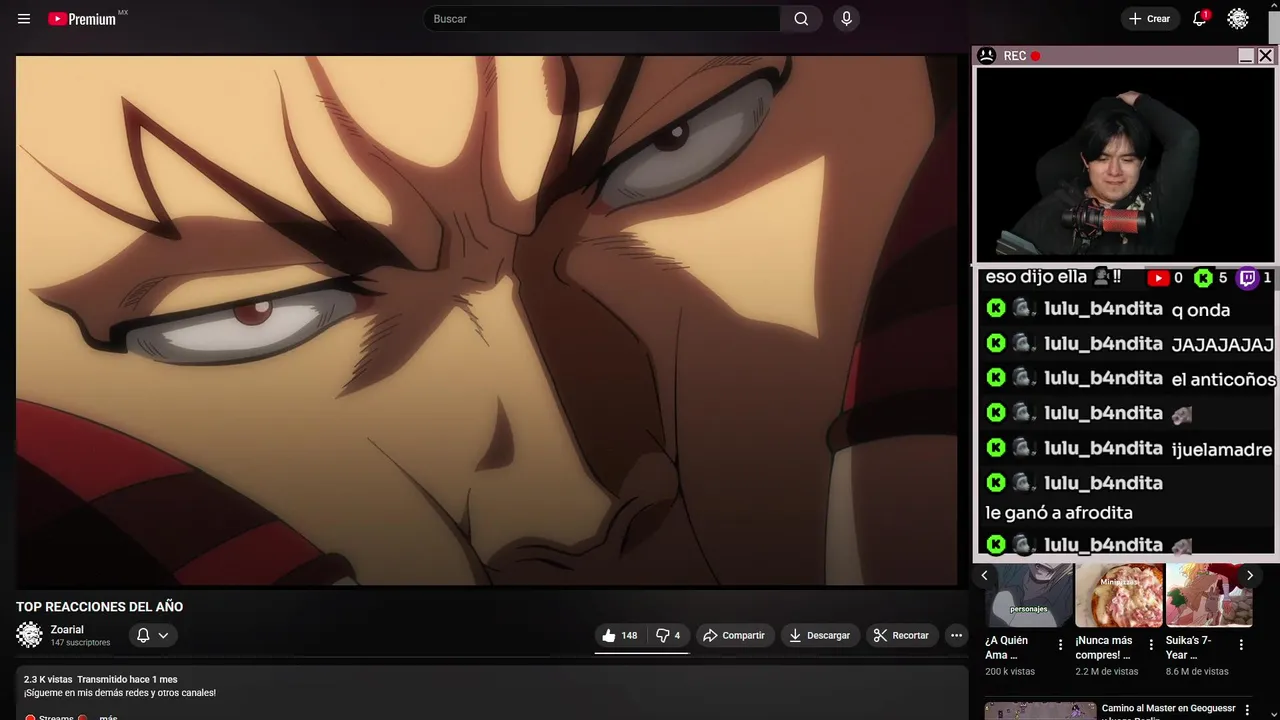Open options for '¿A Quién Ama' video
1280x720 pixels.
pyautogui.click(x=1061, y=645)
